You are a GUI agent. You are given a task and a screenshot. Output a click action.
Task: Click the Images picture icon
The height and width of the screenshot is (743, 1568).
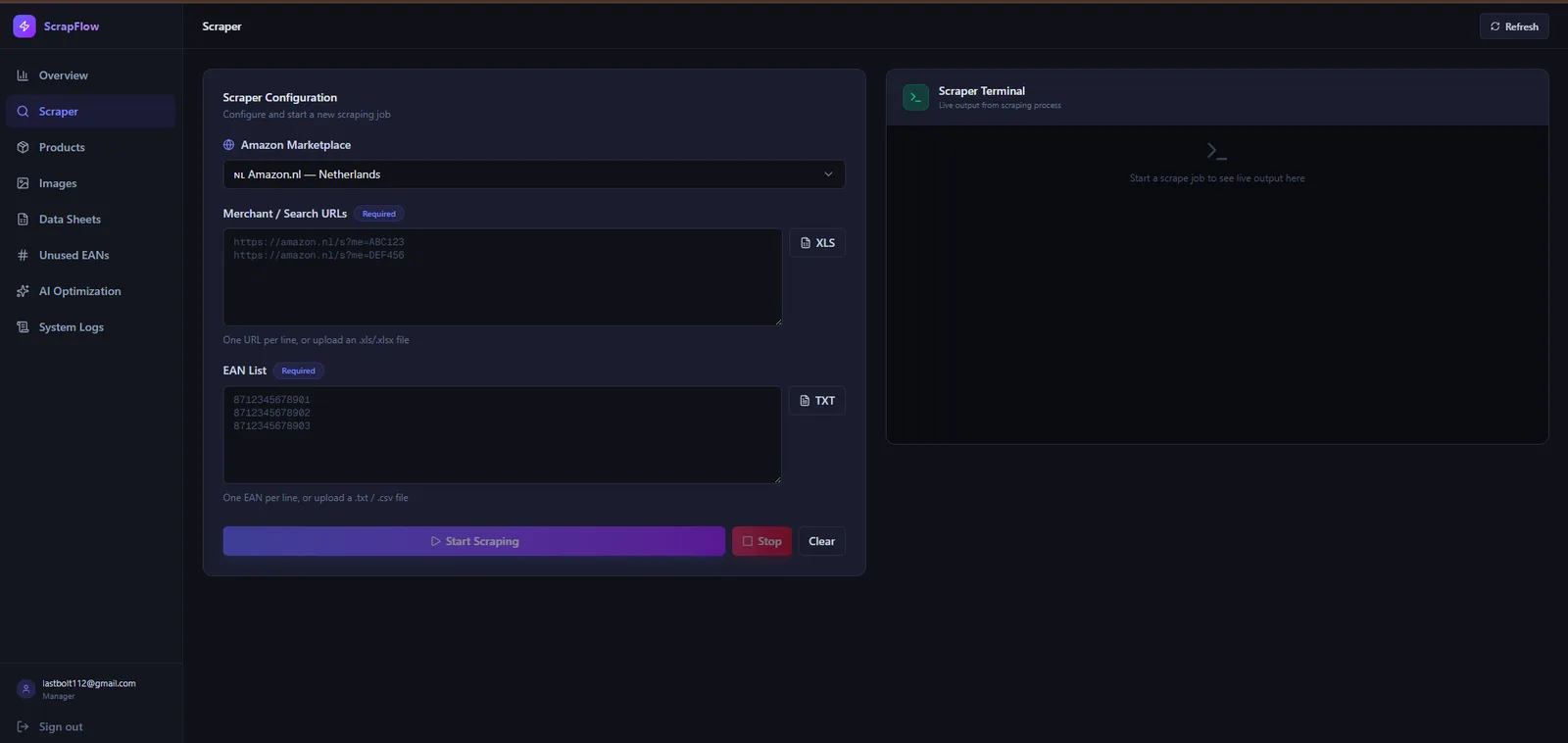[x=23, y=183]
